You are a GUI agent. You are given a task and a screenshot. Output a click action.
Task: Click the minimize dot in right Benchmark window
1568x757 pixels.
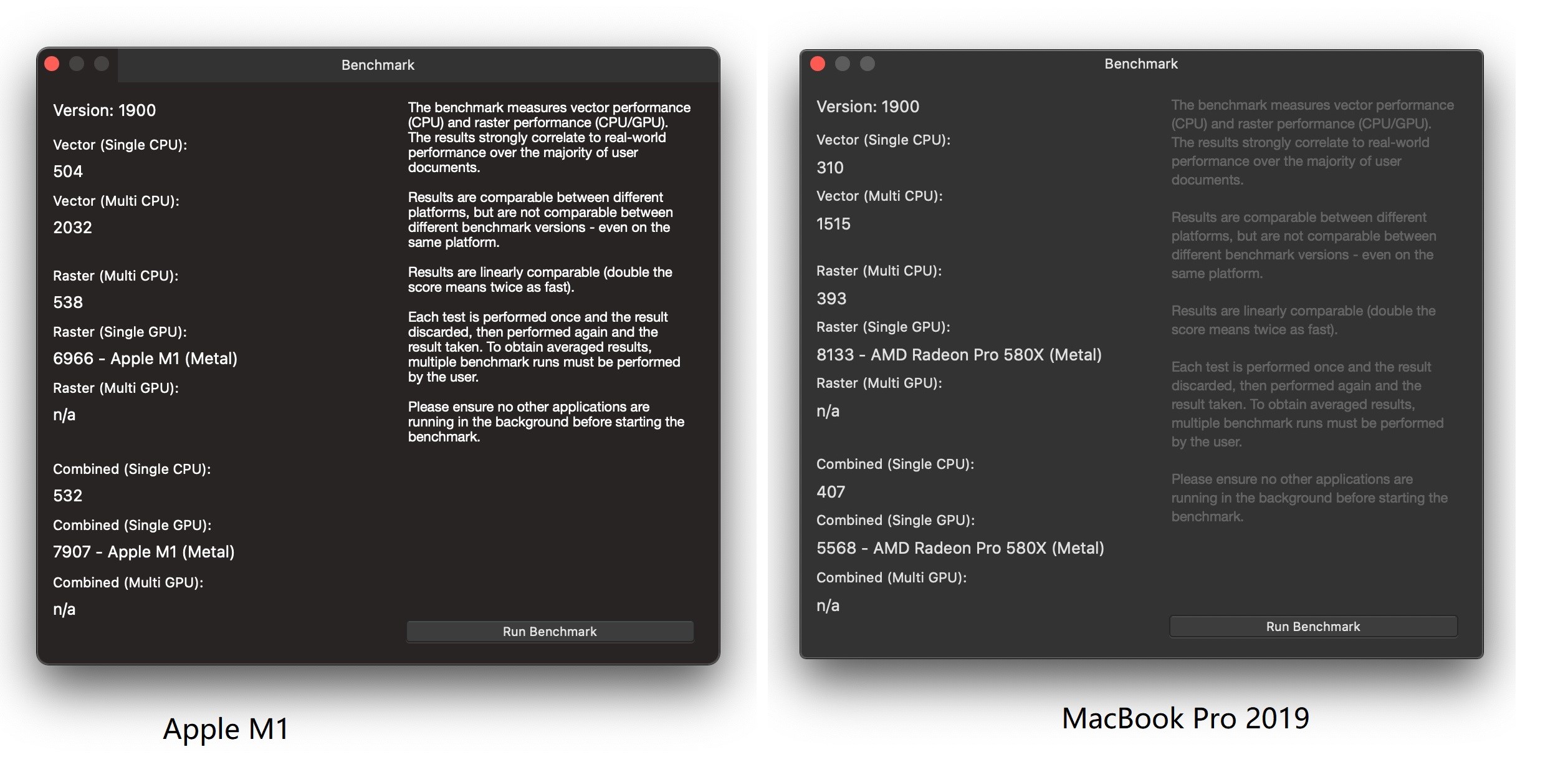click(843, 64)
